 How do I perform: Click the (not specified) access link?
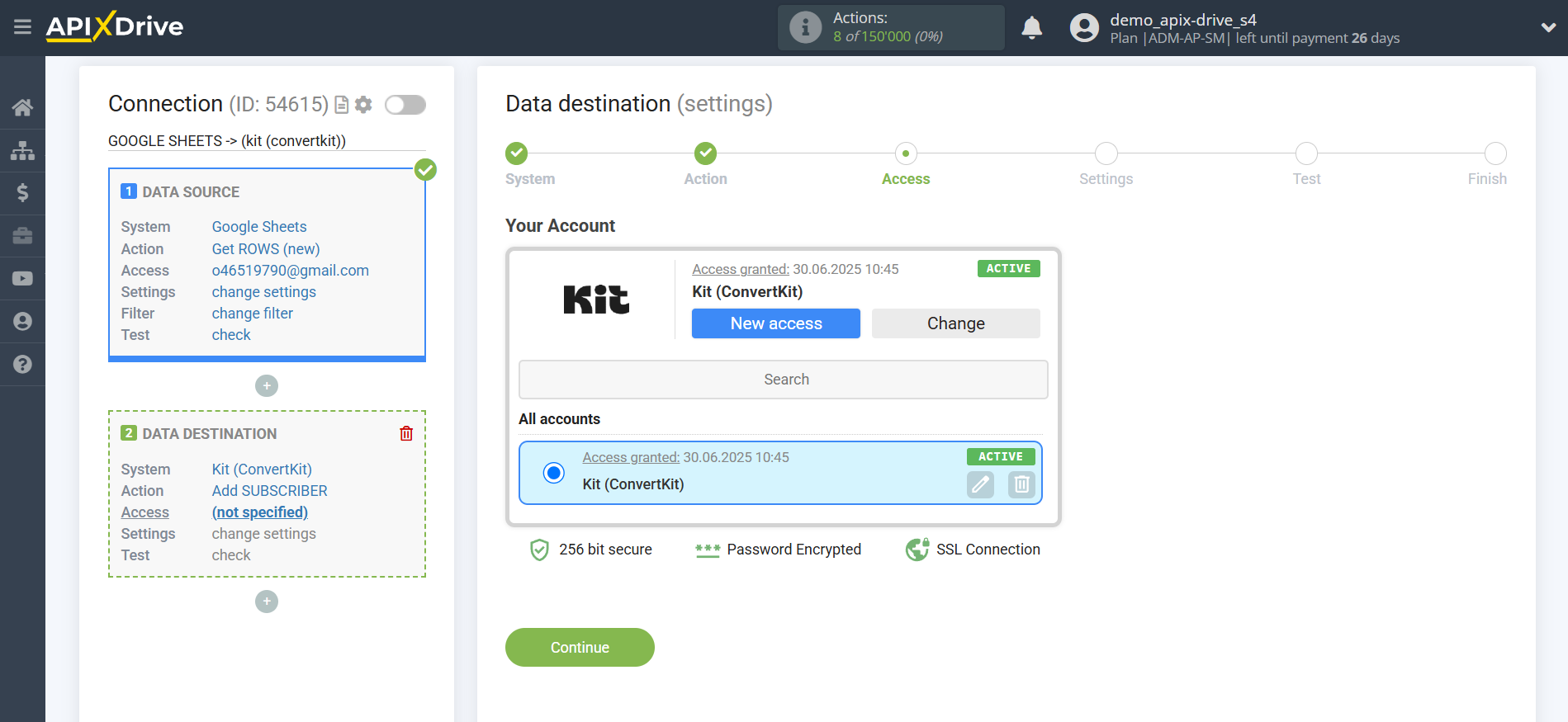click(x=260, y=512)
